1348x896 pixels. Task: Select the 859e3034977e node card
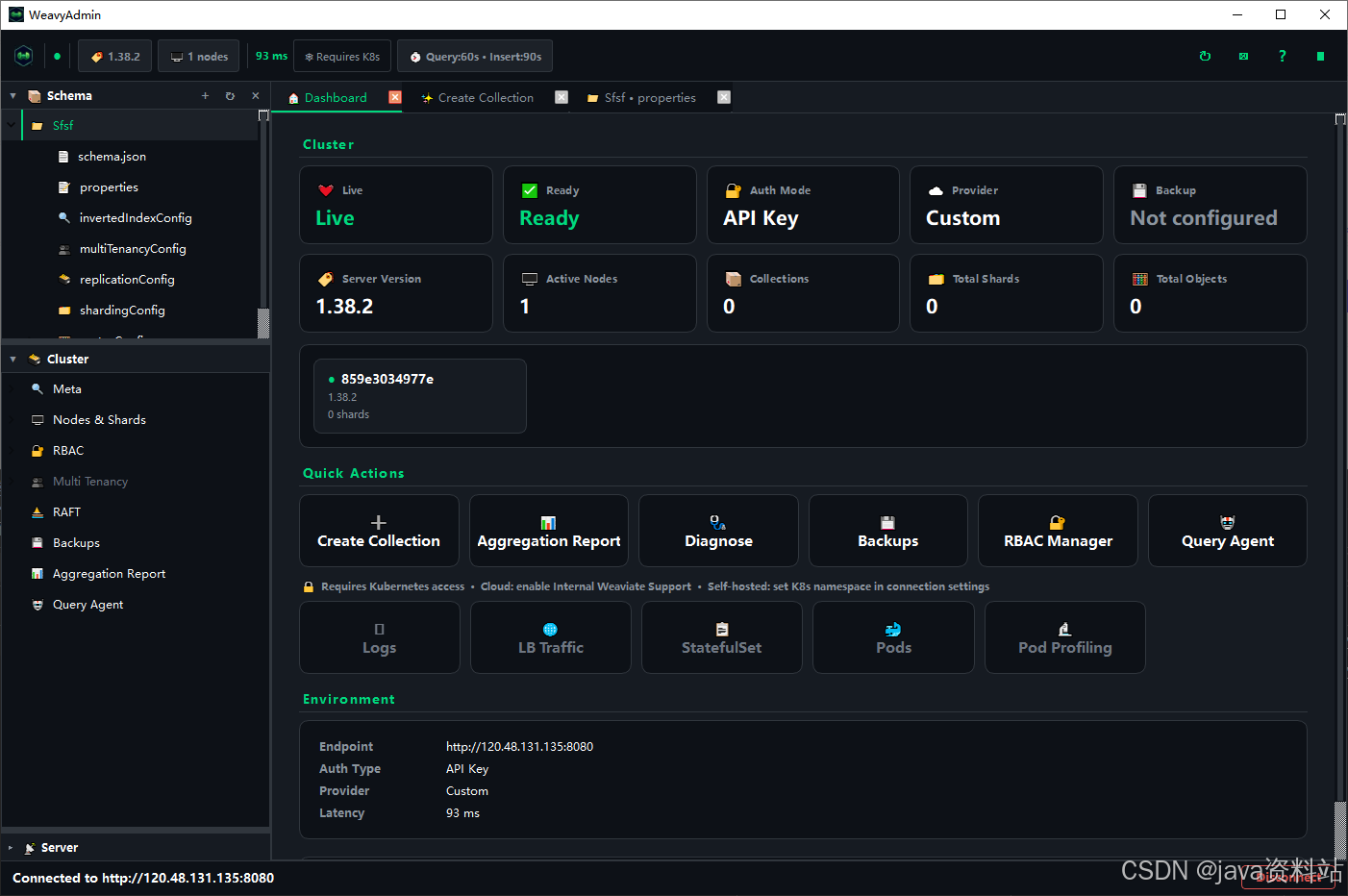(x=420, y=396)
